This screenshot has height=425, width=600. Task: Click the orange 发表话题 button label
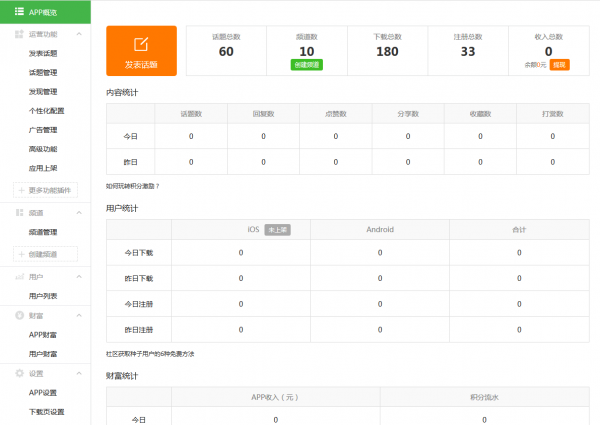tap(141, 65)
